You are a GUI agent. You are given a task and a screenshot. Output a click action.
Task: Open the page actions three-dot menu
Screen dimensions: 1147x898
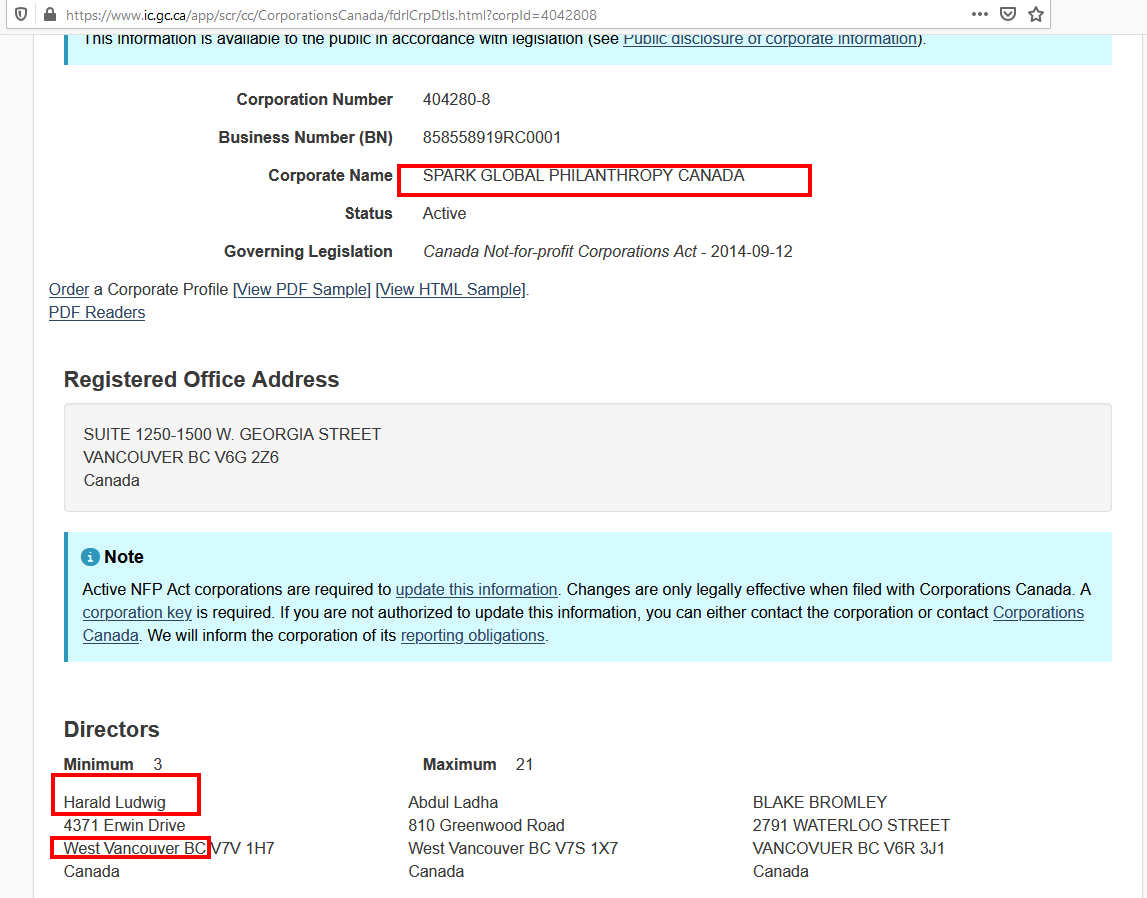979,15
